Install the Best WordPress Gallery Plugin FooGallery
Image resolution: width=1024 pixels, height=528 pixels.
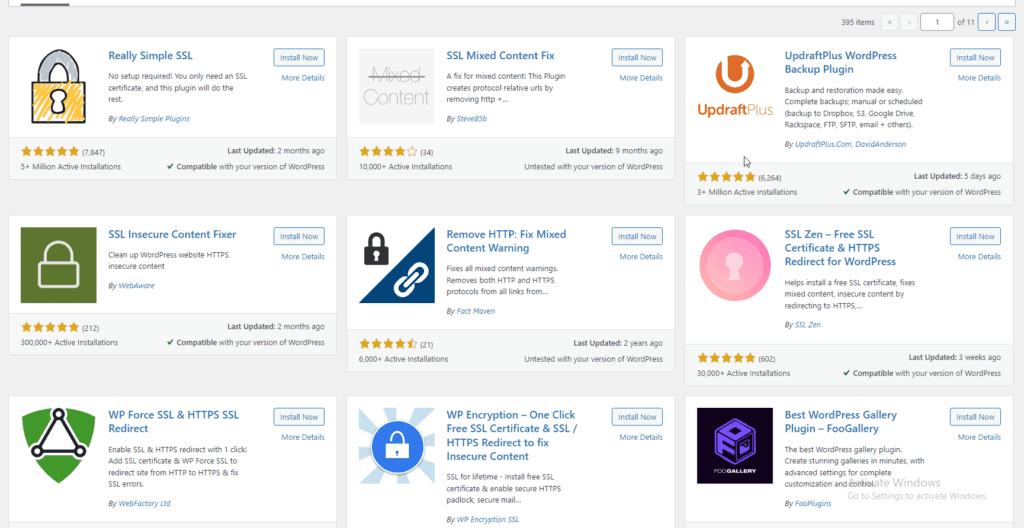976,417
